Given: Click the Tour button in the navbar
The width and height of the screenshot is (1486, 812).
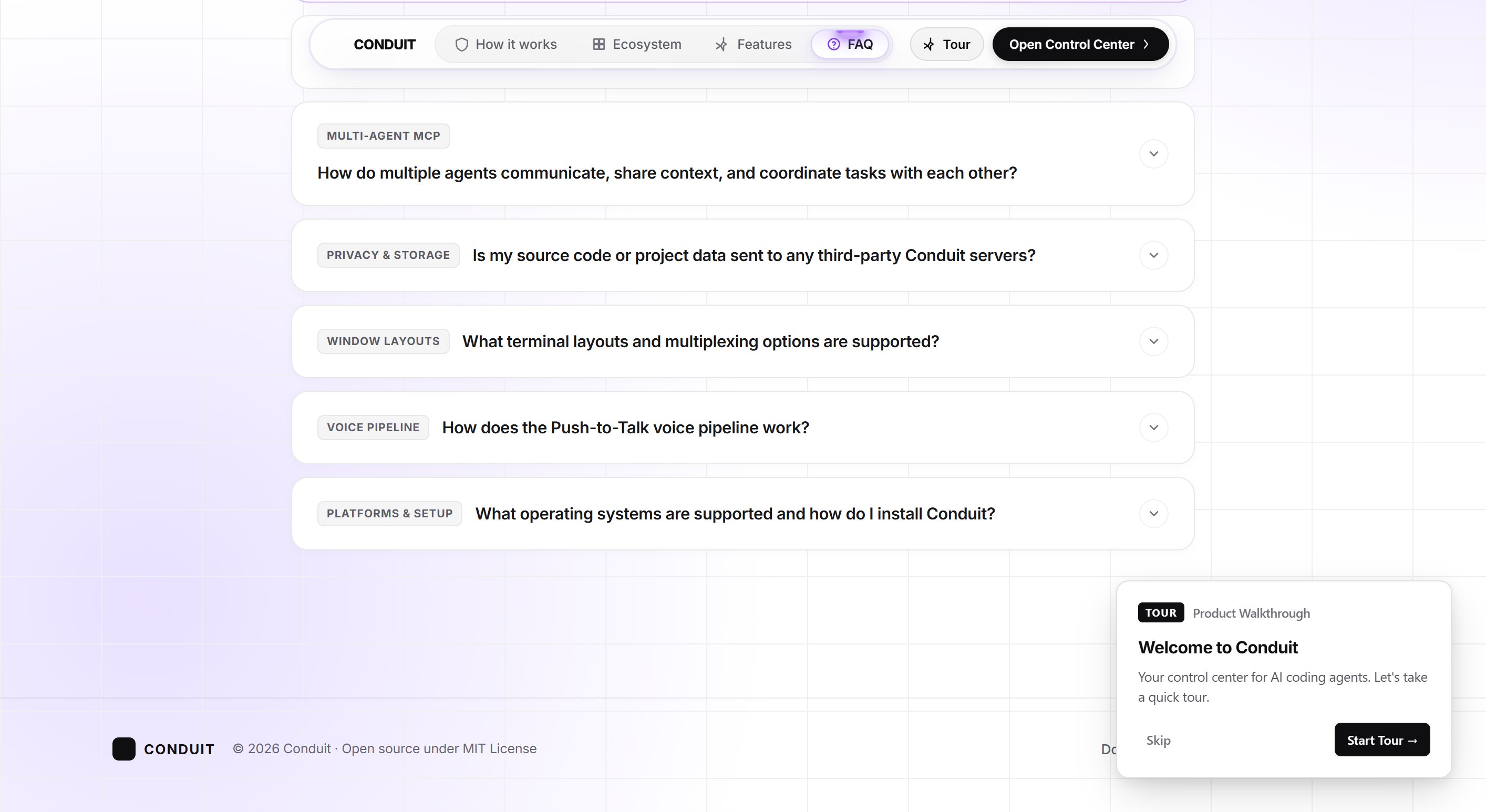Looking at the screenshot, I should click(x=947, y=45).
